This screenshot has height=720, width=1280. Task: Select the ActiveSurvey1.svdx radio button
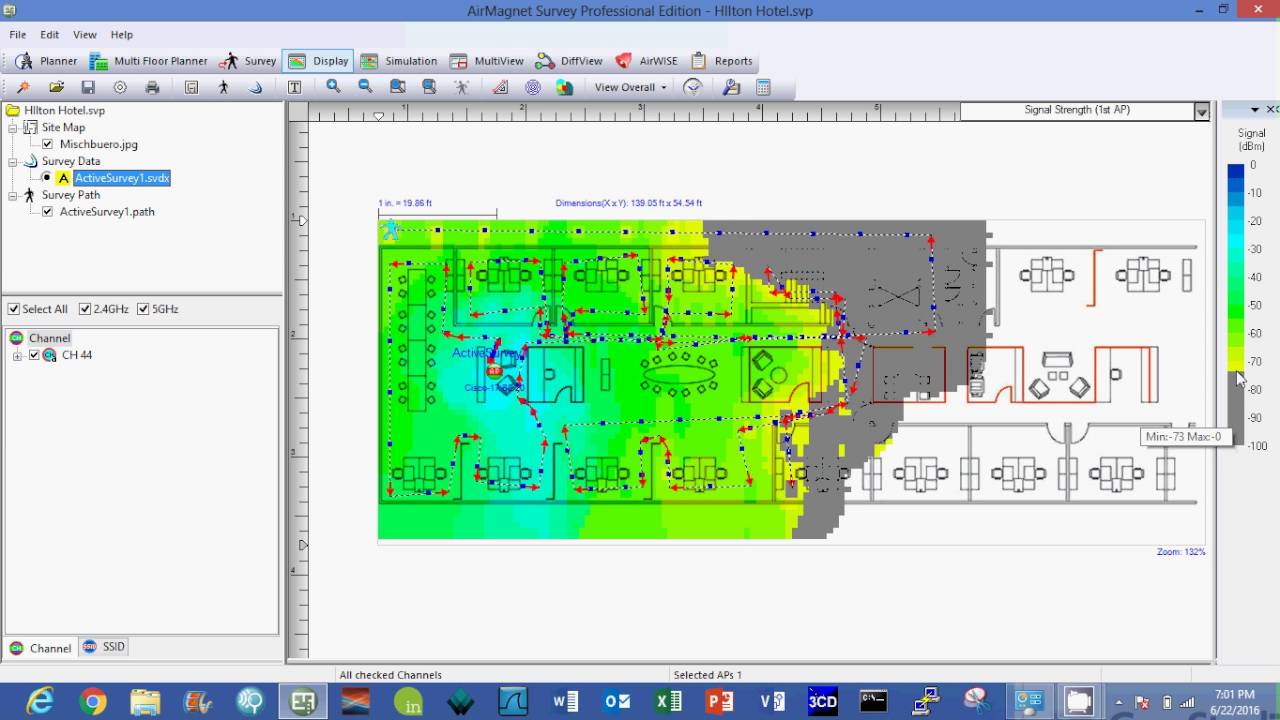coord(47,178)
